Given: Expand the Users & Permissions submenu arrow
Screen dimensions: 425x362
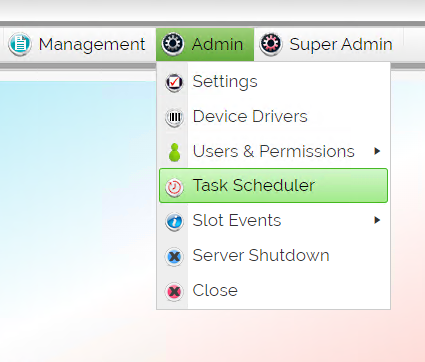Looking at the screenshot, I should pos(377,151).
